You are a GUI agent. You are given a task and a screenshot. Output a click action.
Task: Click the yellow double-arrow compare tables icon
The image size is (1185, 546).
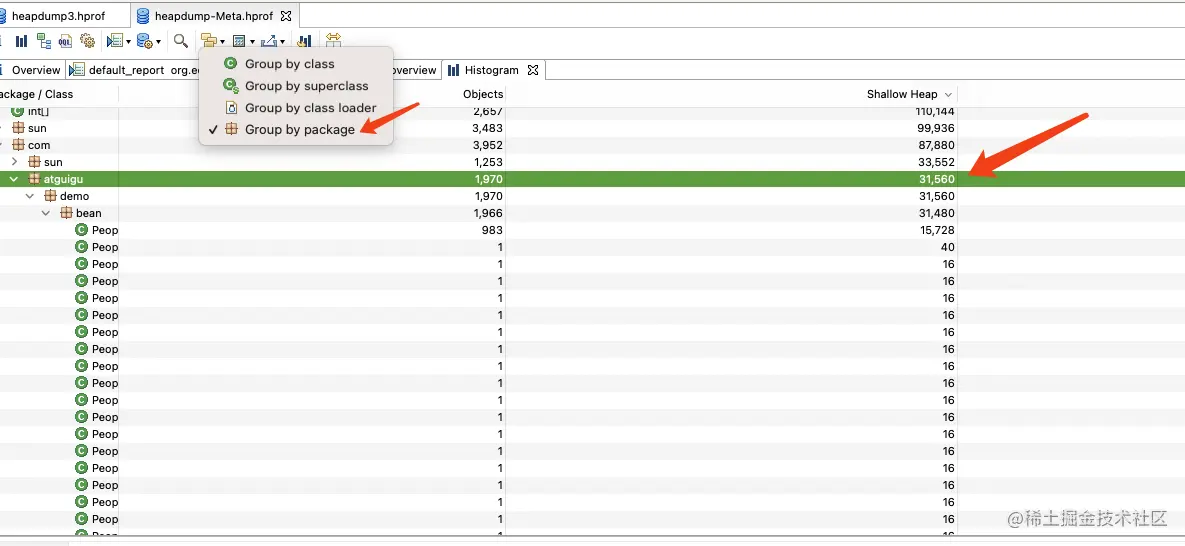point(333,41)
